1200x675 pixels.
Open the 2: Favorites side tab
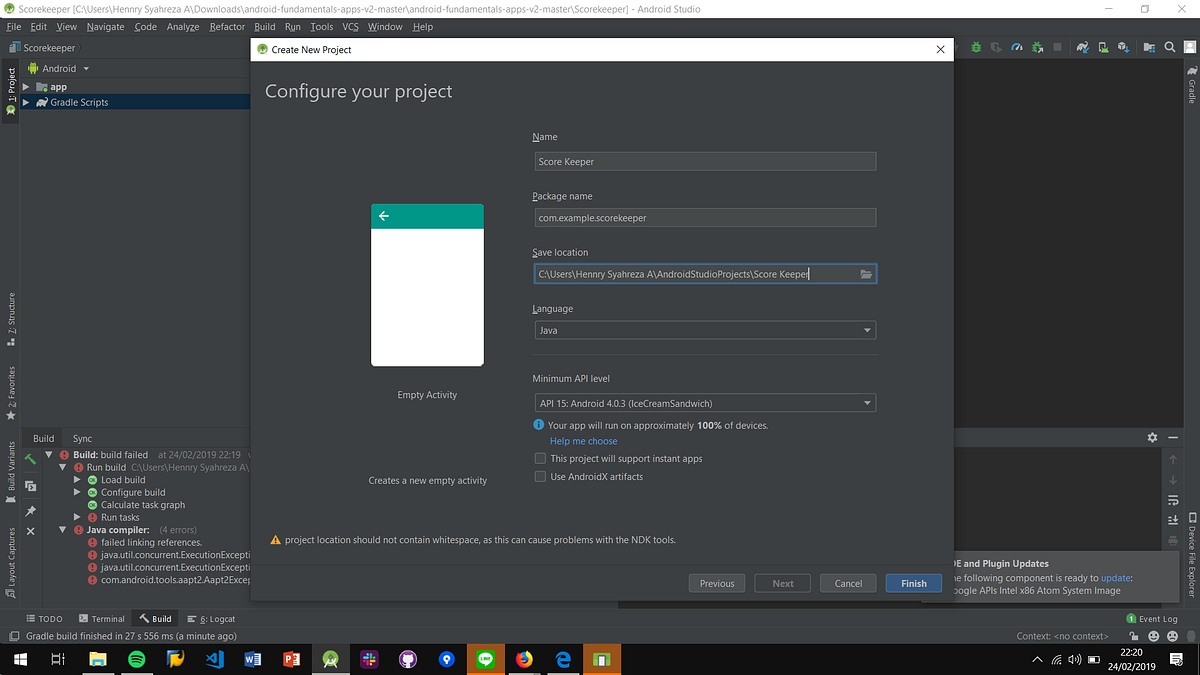[x=11, y=393]
